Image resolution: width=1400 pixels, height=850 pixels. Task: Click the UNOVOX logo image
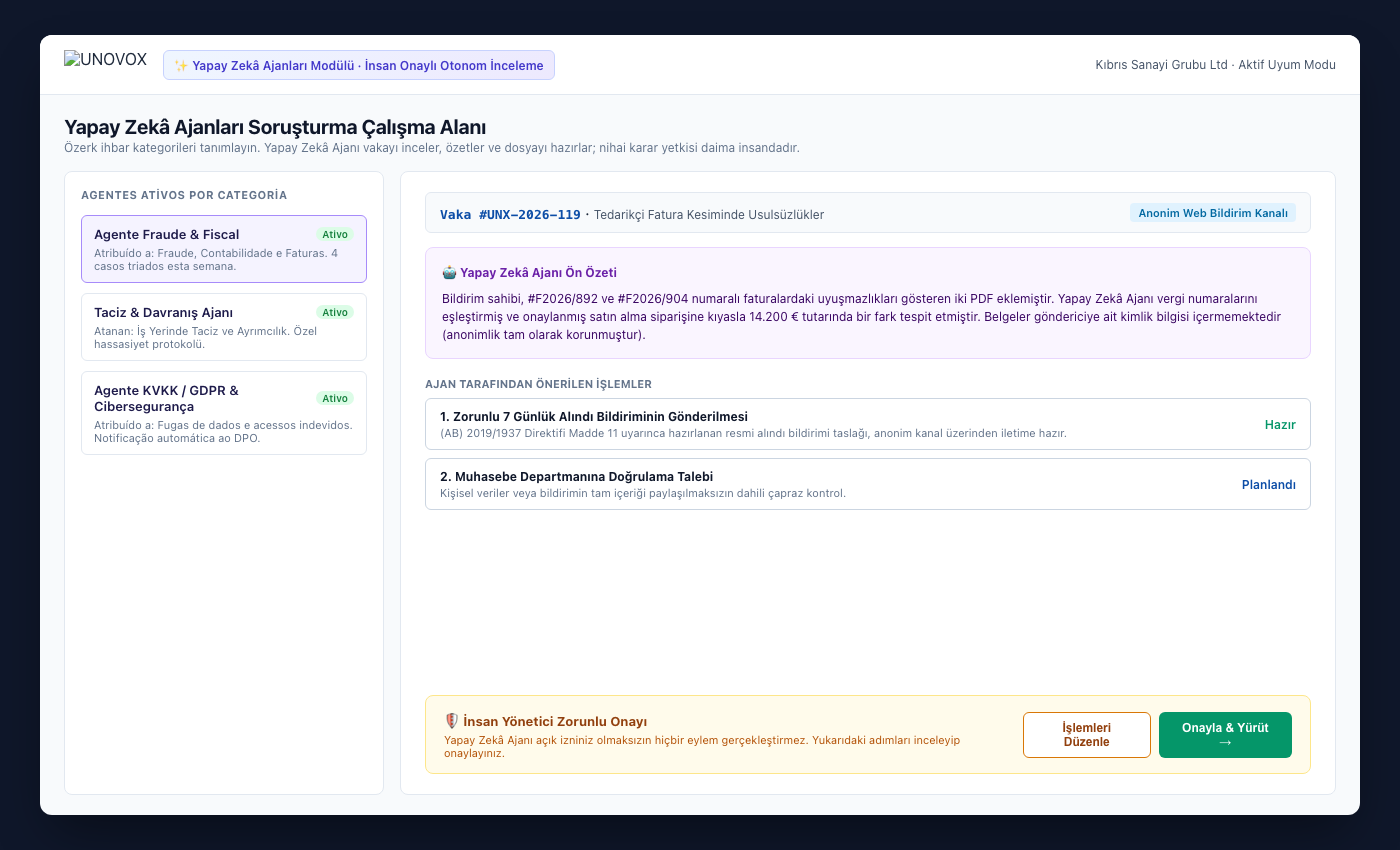(x=105, y=59)
